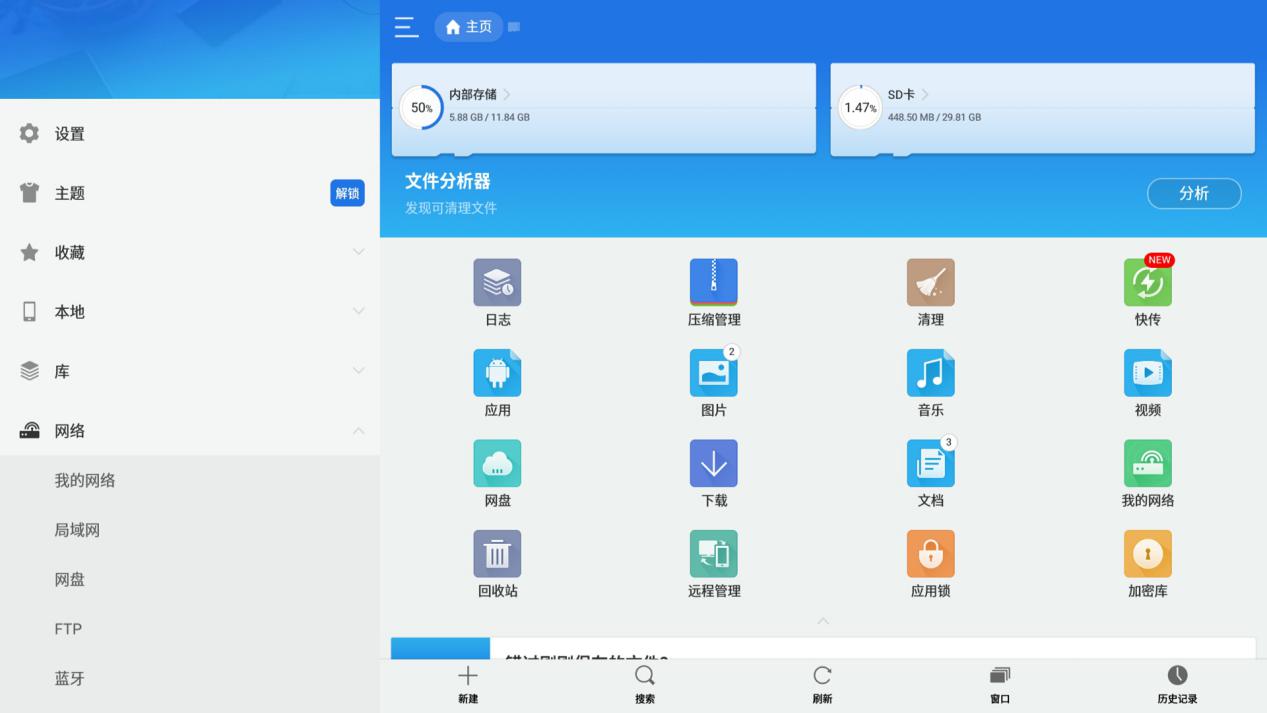Select 网盘 in sidebar network list
The height and width of the screenshot is (713, 1267).
click(x=190, y=580)
